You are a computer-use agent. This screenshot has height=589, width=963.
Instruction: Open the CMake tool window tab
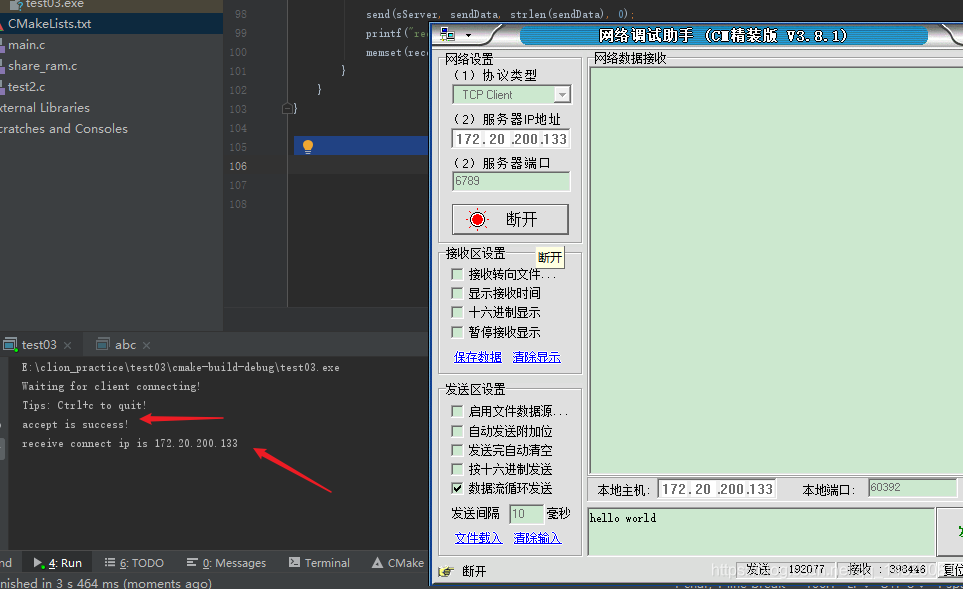(x=398, y=563)
